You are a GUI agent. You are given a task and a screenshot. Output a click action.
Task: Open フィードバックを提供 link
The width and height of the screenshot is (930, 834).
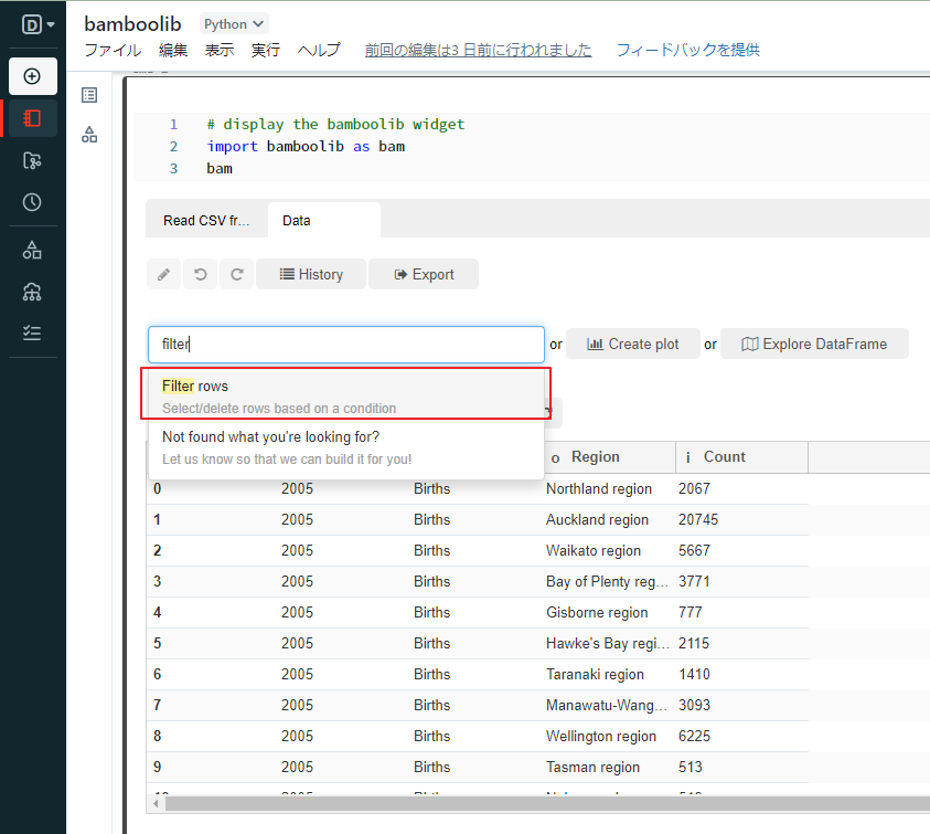click(687, 50)
